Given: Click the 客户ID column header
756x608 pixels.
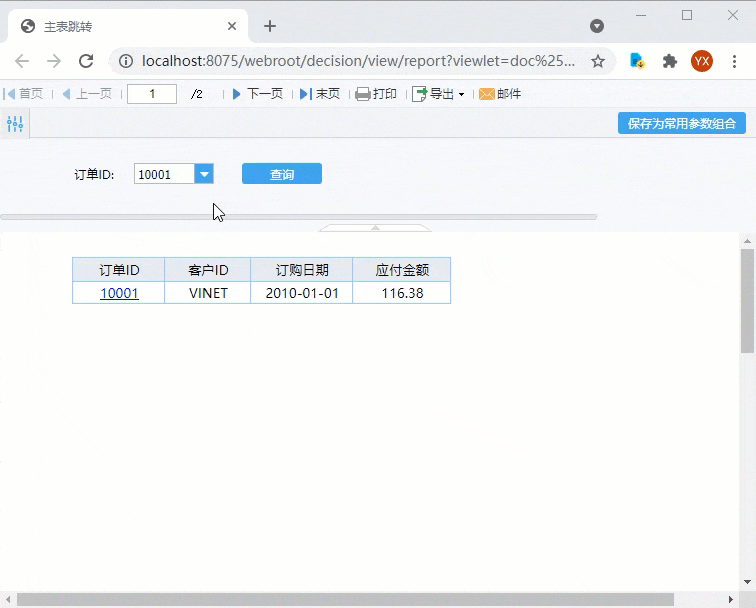Looking at the screenshot, I should pyautogui.click(x=208, y=270).
